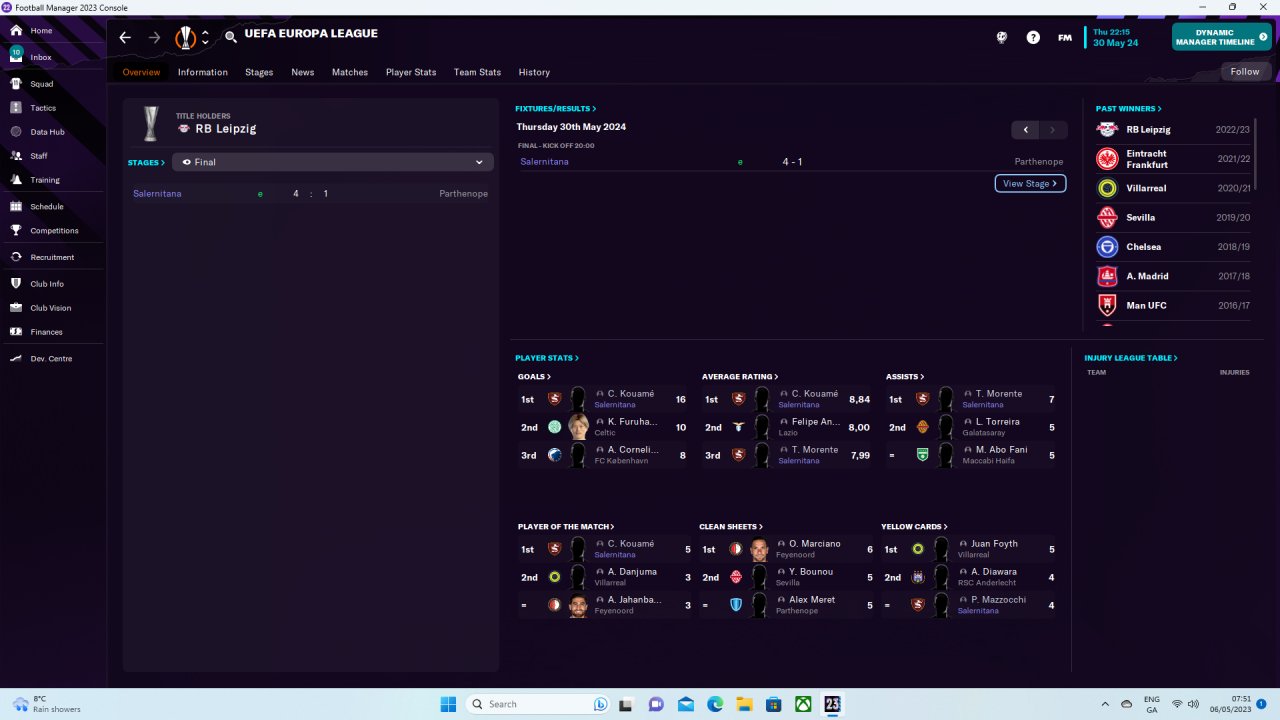Open Competitions trophy icon in sidebar
This screenshot has height=720, width=1280.
point(16,231)
